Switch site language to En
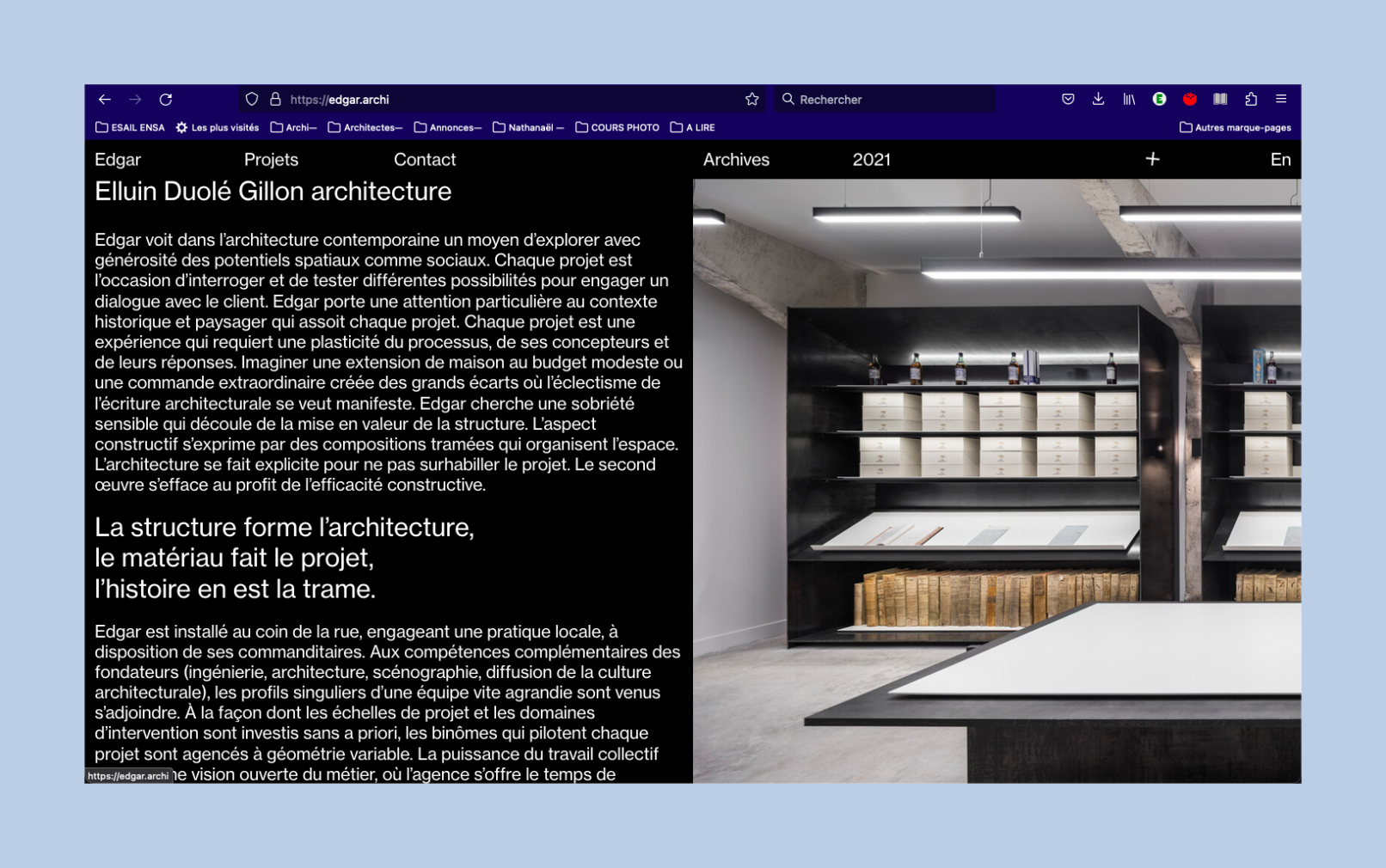This screenshot has height=868, width=1386. [1280, 160]
